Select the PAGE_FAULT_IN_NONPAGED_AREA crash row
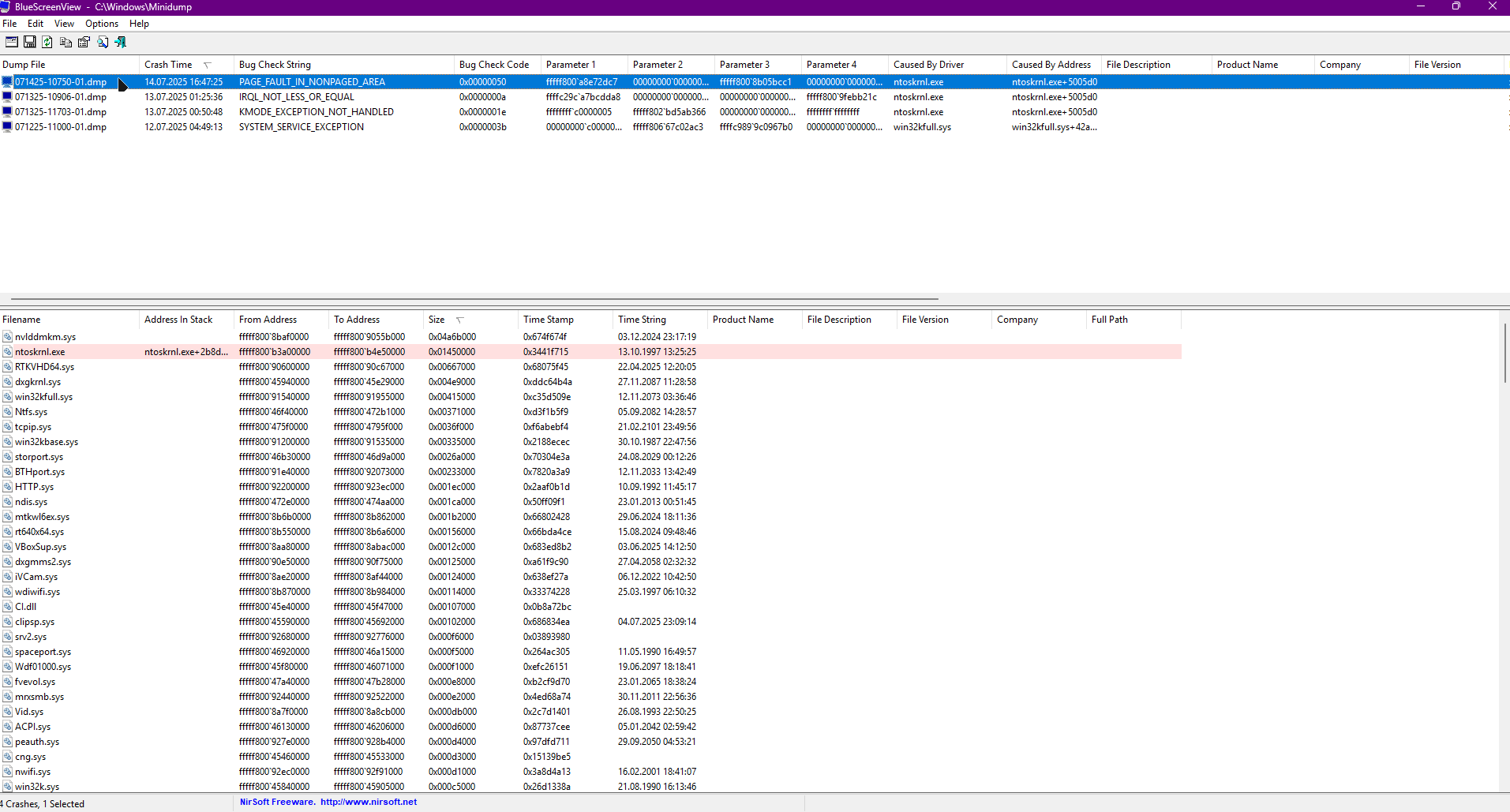This screenshot has height=812, width=1510. point(755,82)
